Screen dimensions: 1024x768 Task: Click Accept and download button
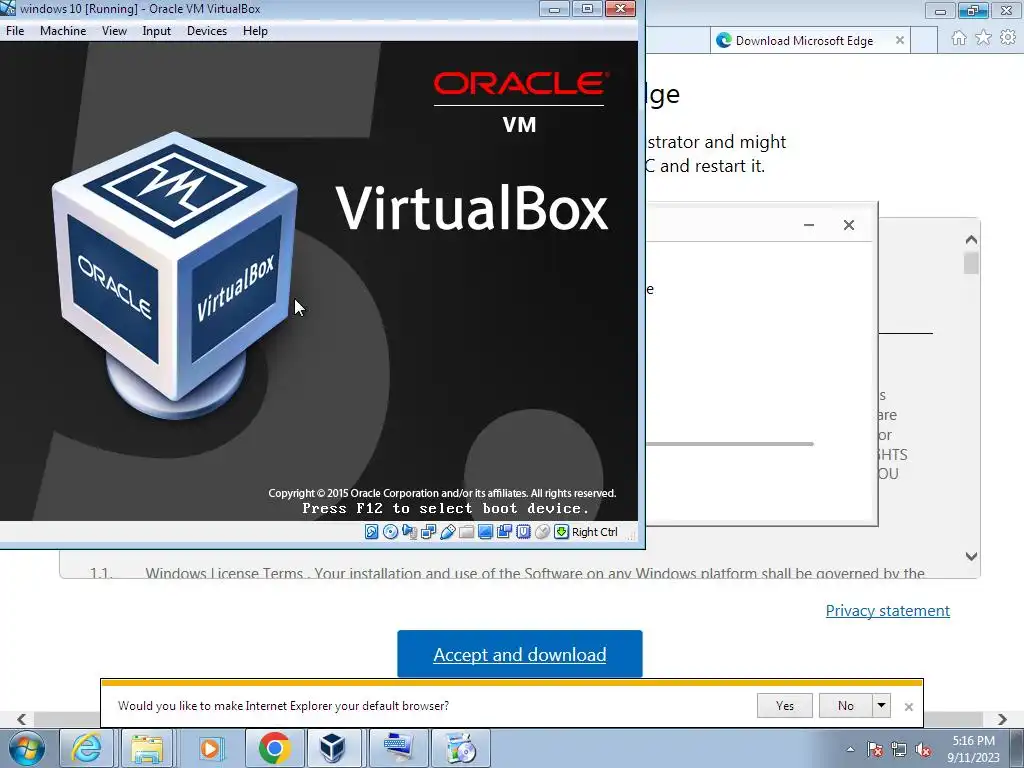click(520, 654)
